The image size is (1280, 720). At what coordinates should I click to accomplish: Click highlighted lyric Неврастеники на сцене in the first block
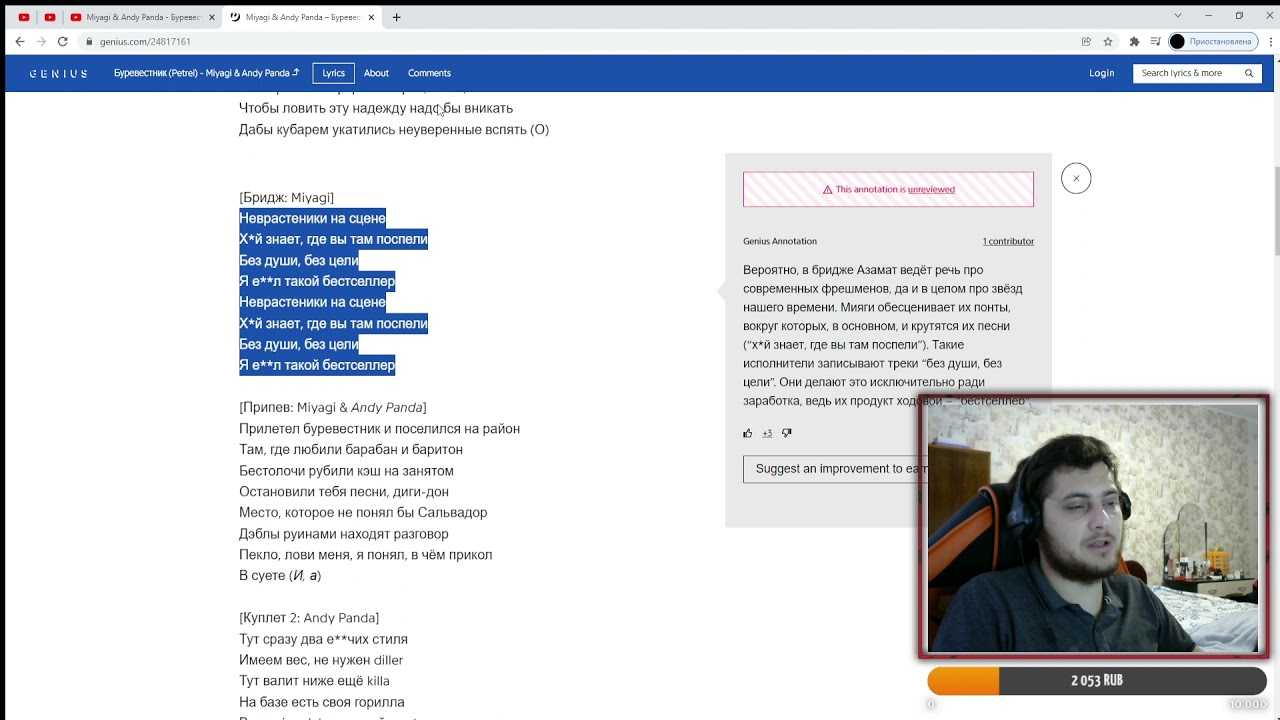(x=312, y=218)
